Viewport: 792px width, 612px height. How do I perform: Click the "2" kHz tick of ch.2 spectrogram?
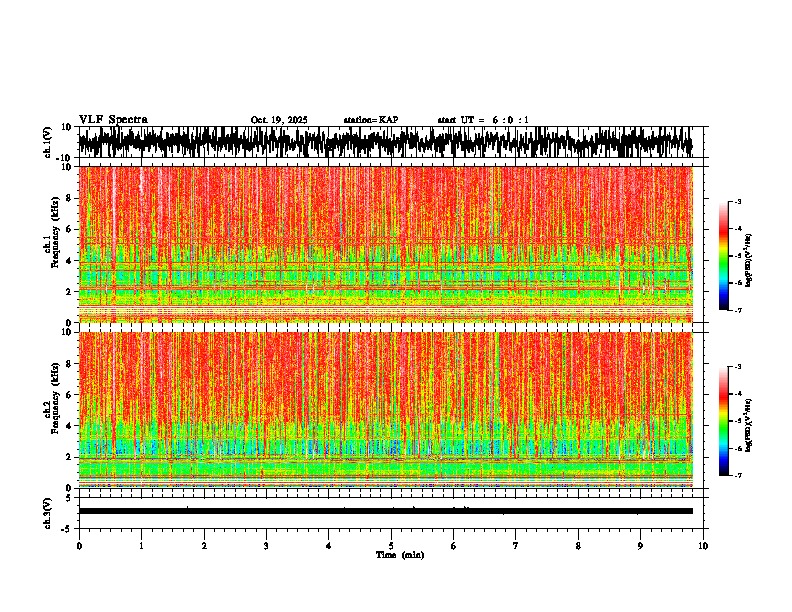pos(69,457)
